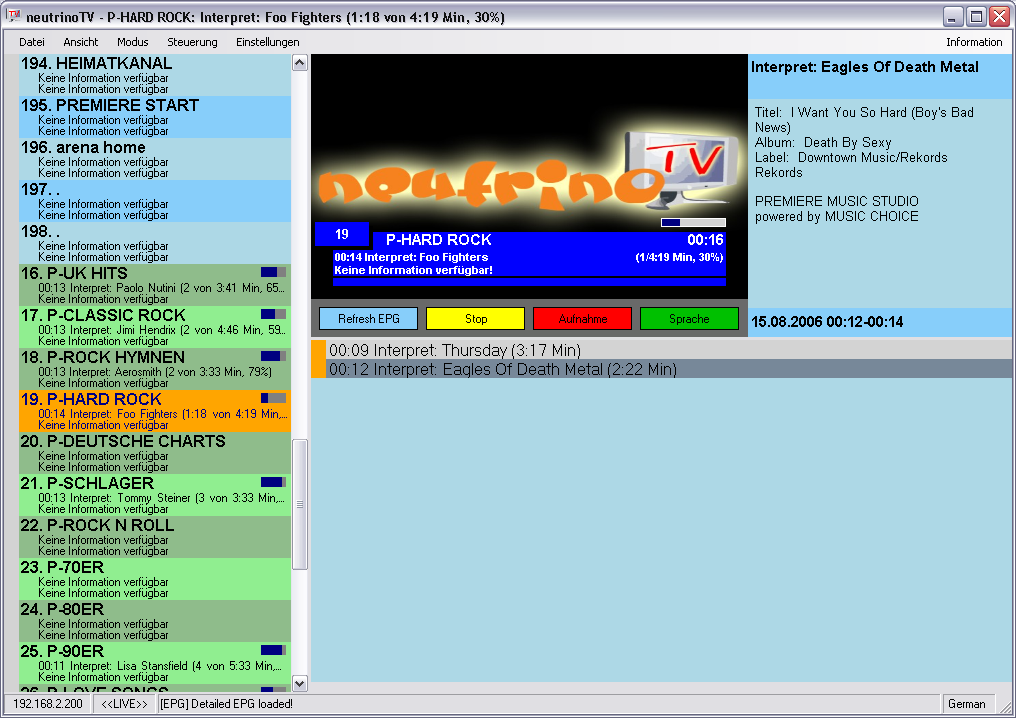Click the IP address 192.168.2.200 in status bar

(48, 704)
